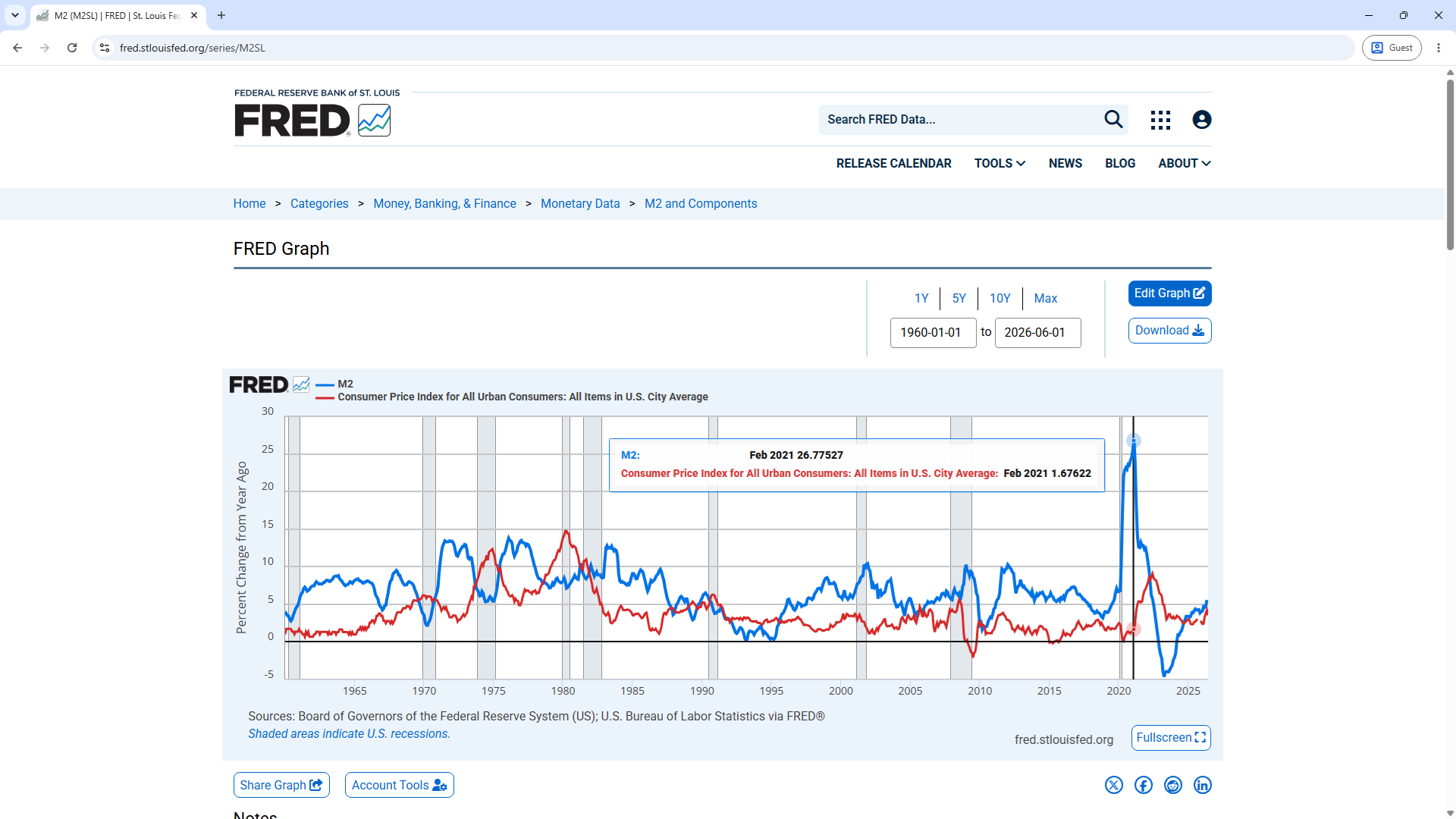Open the Monetary Data breadcrumb

click(x=580, y=203)
